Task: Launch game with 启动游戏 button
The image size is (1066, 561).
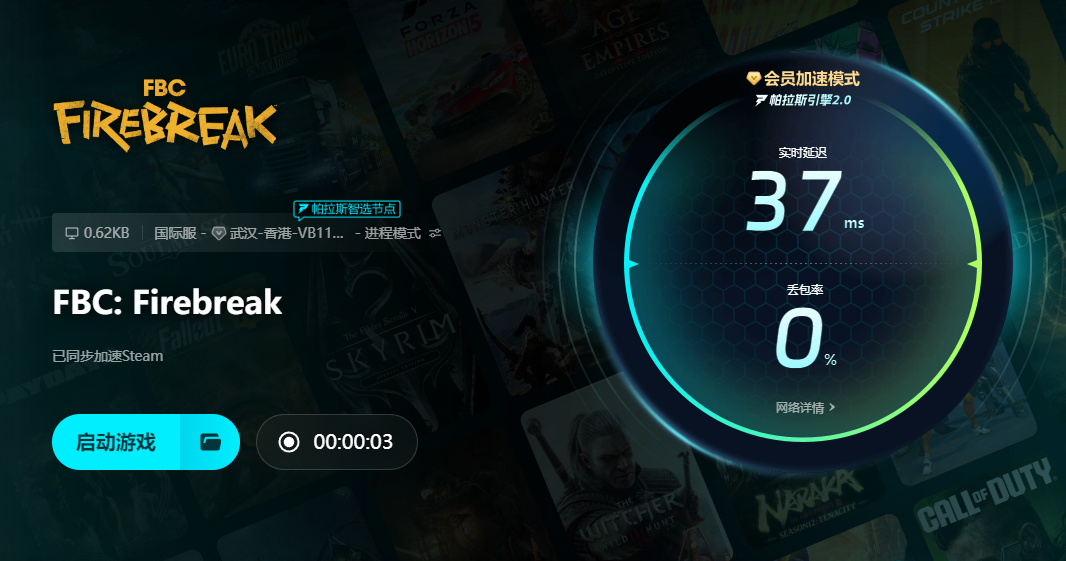Action: (x=116, y=443)
